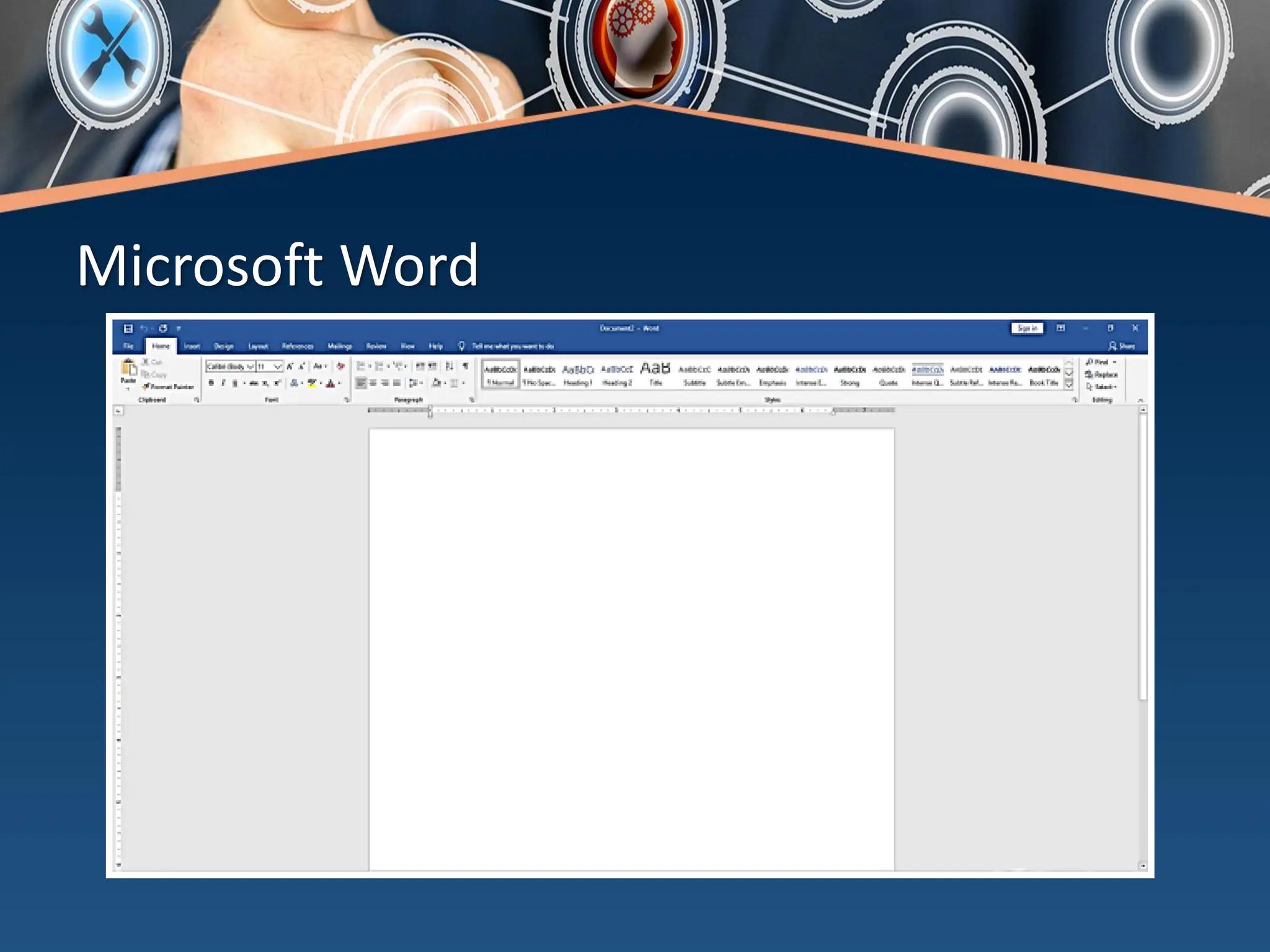The height and width of the screenshot is (952, 1270).
Task: Open the Change Case Aa dropdown
Action: [x=320, y=366]
